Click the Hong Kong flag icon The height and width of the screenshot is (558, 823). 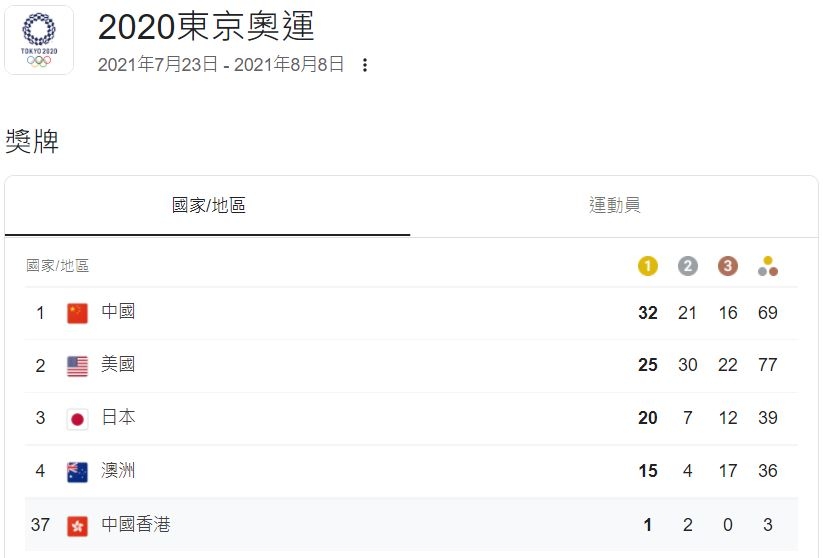coord(77,525)
